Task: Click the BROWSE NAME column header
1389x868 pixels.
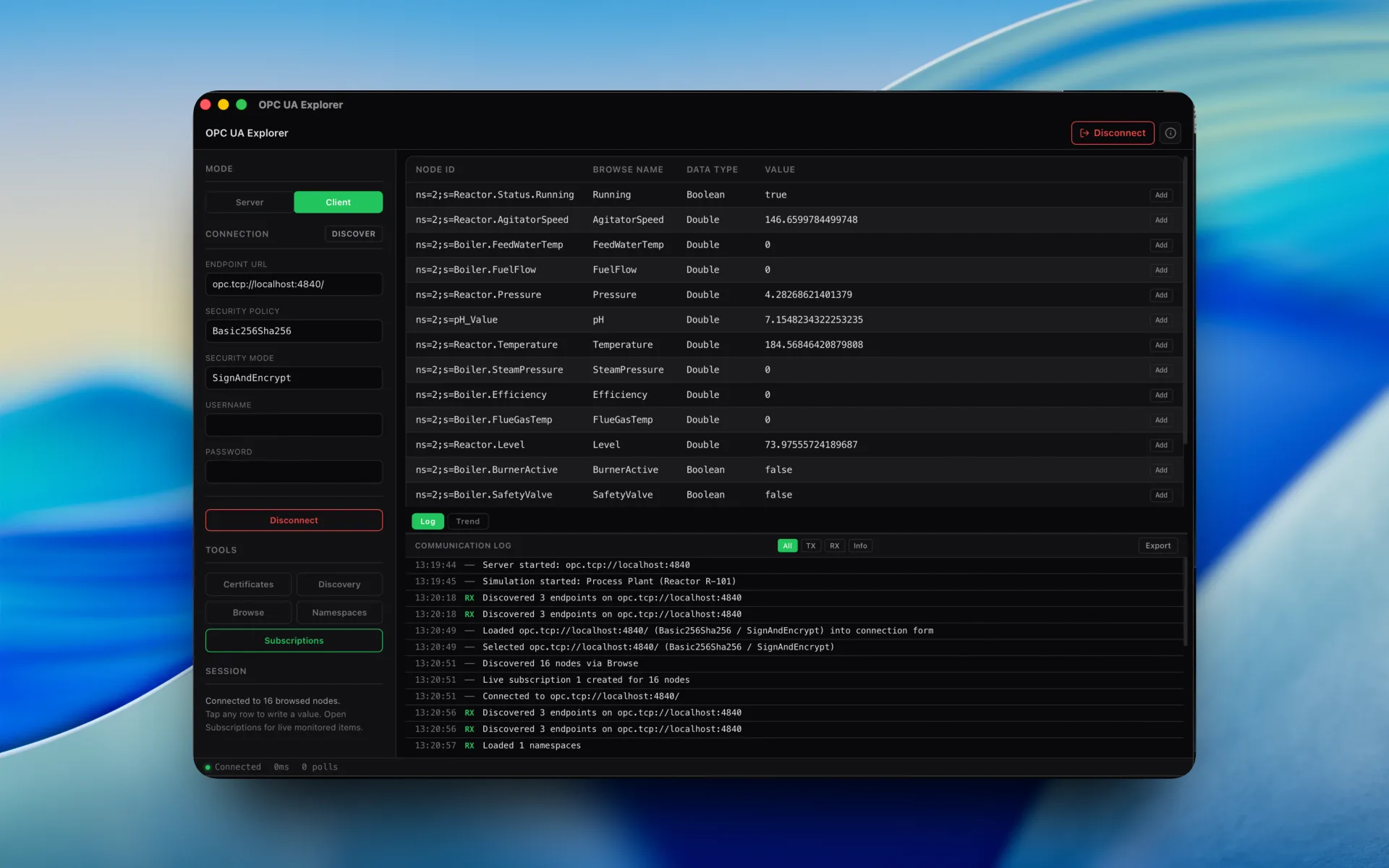Action: [x=628, y=169]
